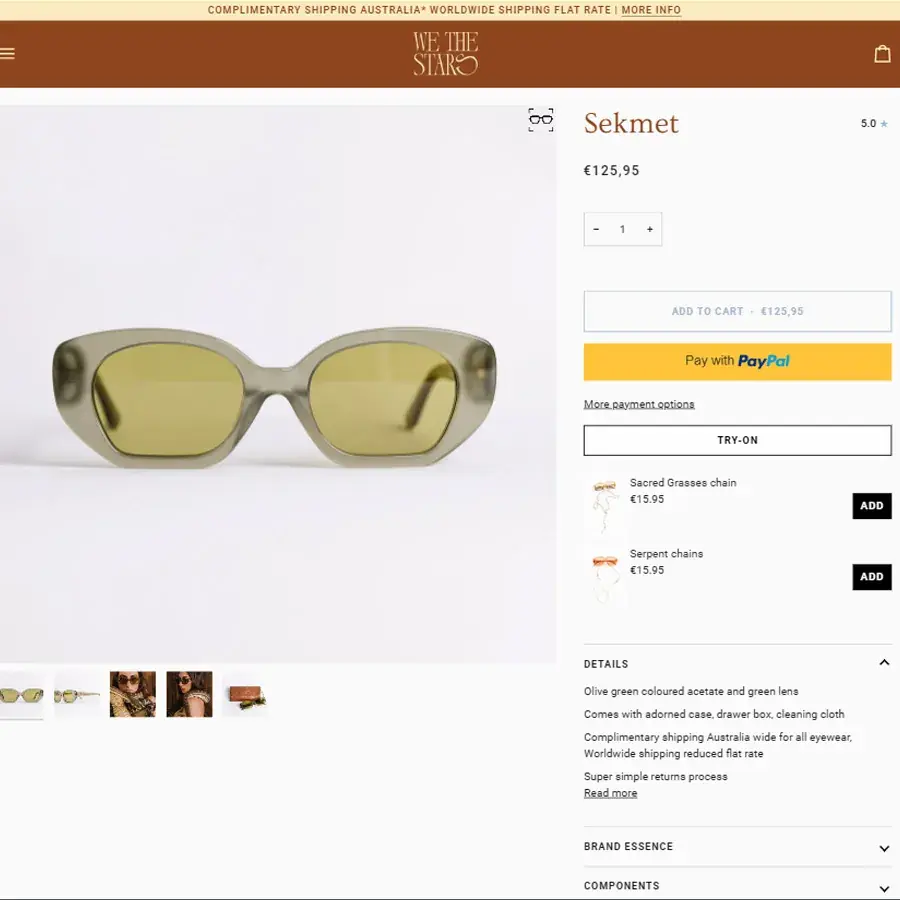Expand the Components section
The image size is (900, 900).
(884, 887)
